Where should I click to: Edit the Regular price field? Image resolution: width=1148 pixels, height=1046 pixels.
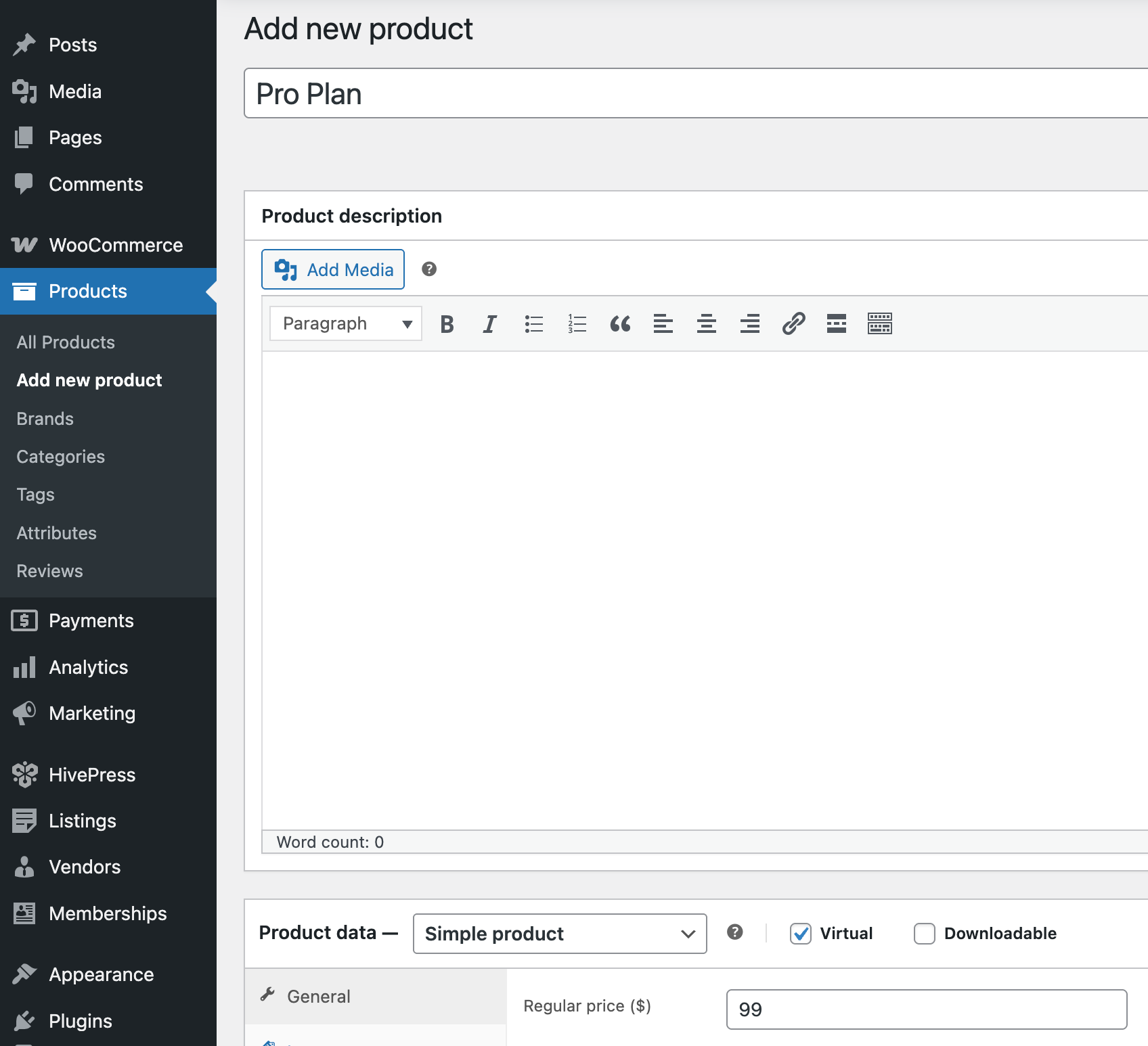pos(926,1009)
